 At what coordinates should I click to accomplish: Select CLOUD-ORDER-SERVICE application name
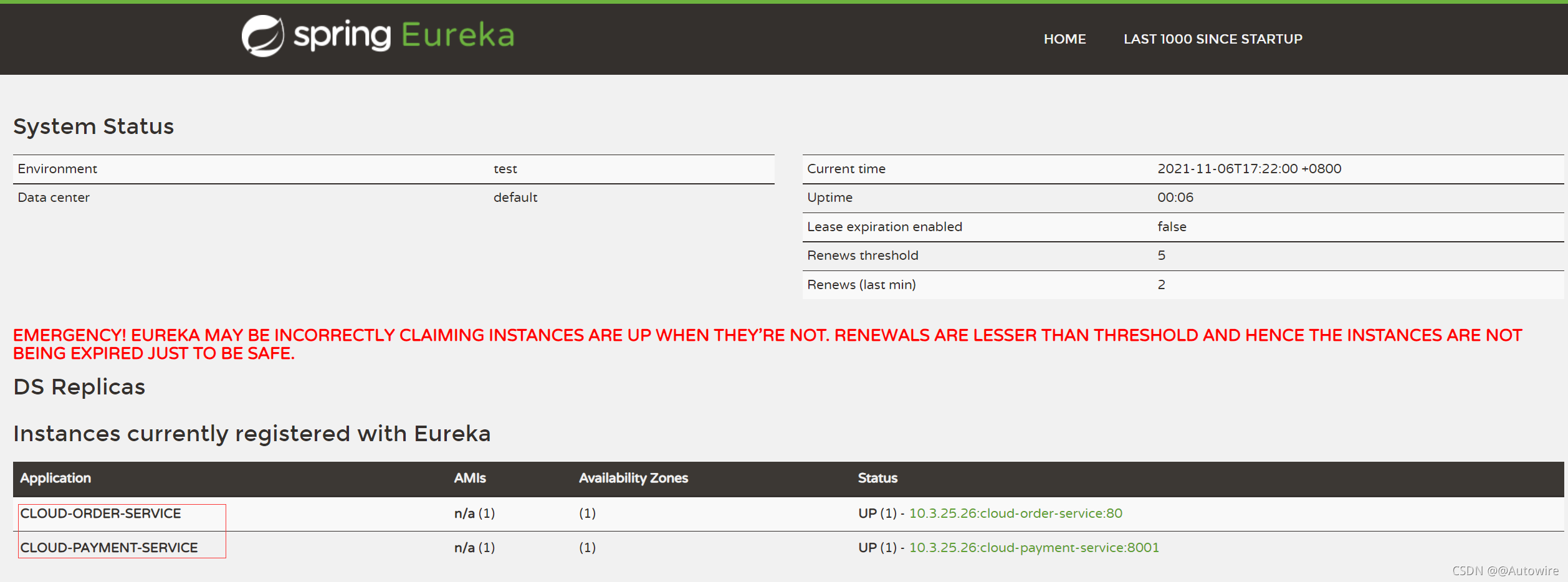[x=101, y=513]
